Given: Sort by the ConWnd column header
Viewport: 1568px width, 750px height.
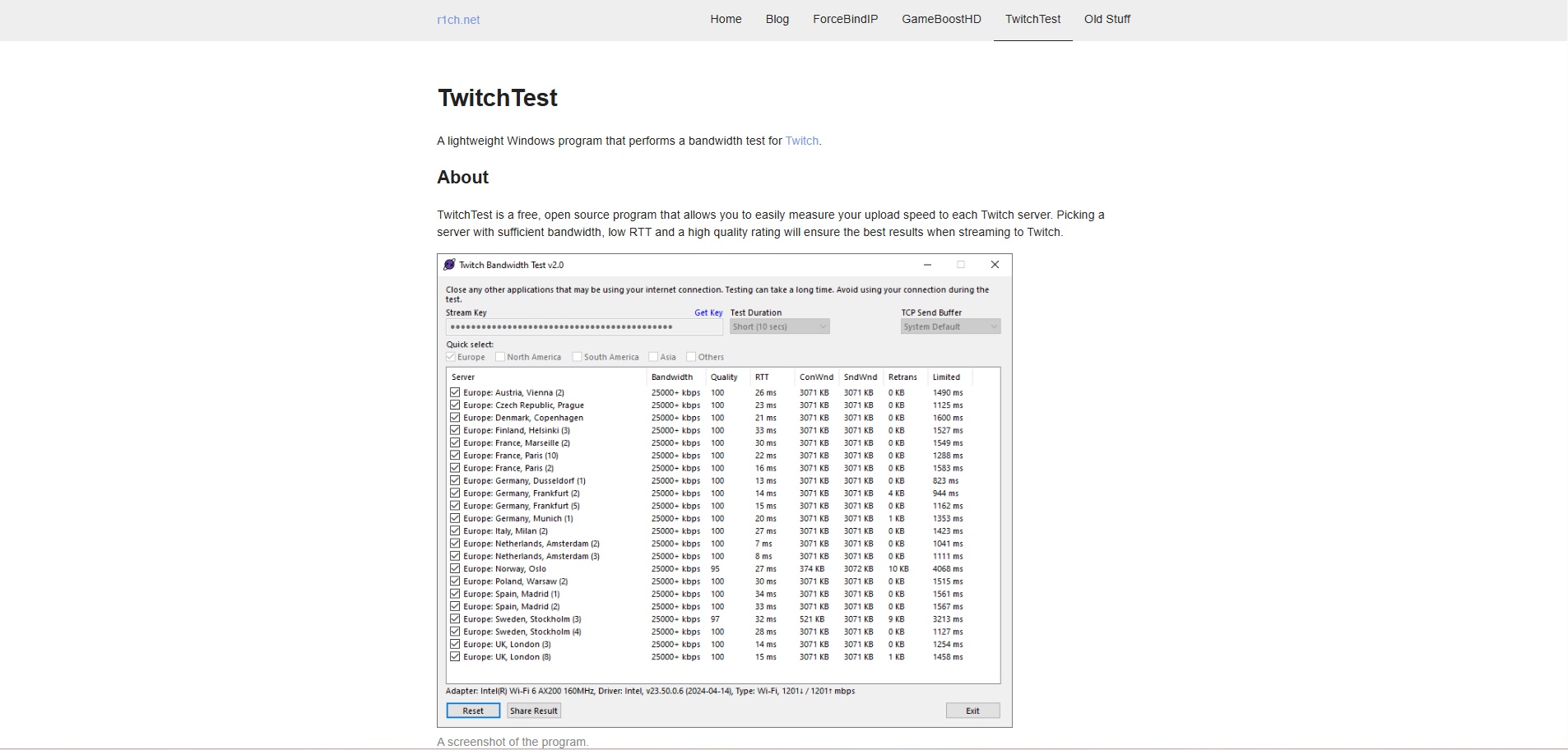Looking at the screenshot, I should (x=818, y=377).
